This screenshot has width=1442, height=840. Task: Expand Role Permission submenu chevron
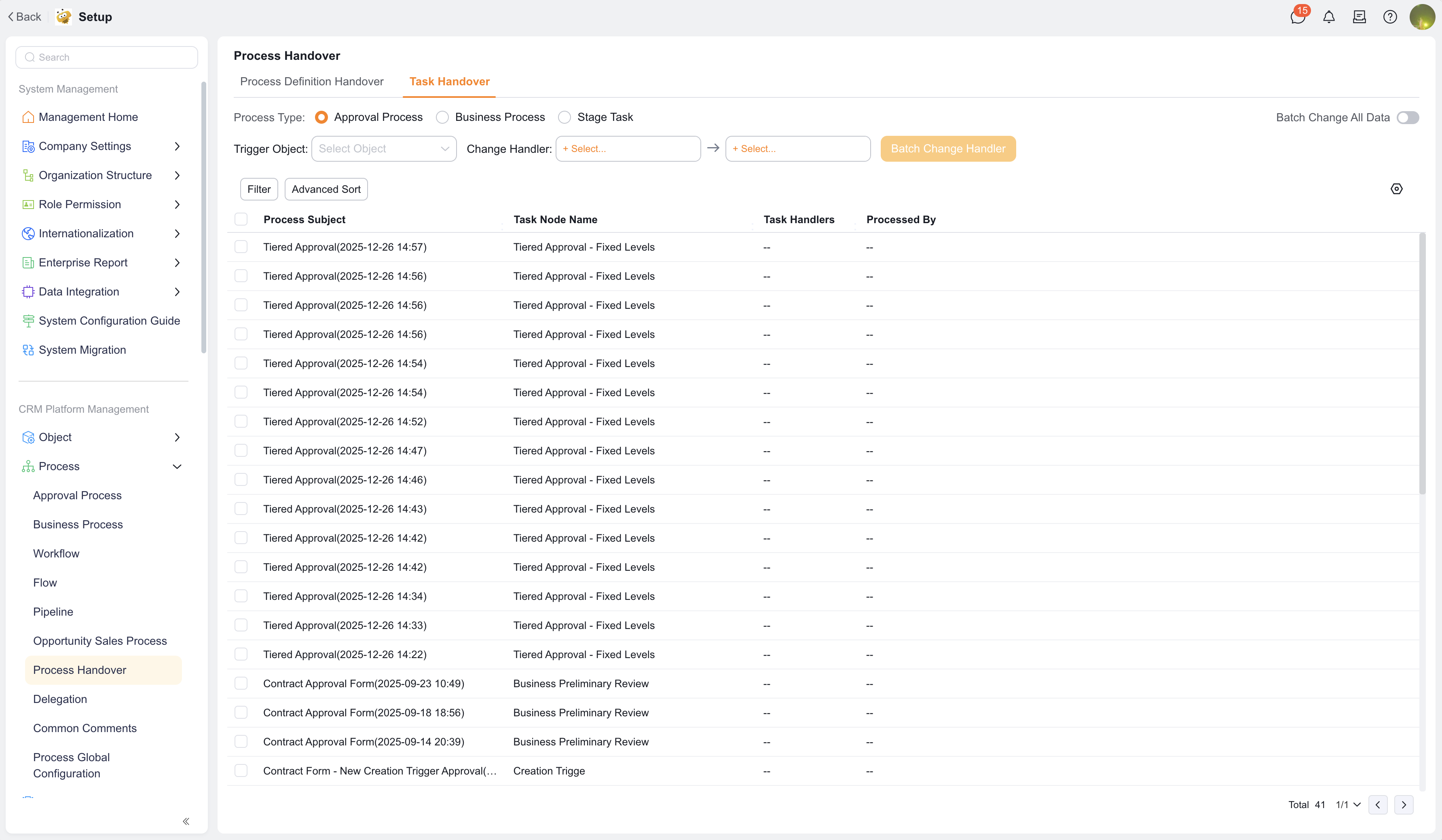tap(178, 204)
